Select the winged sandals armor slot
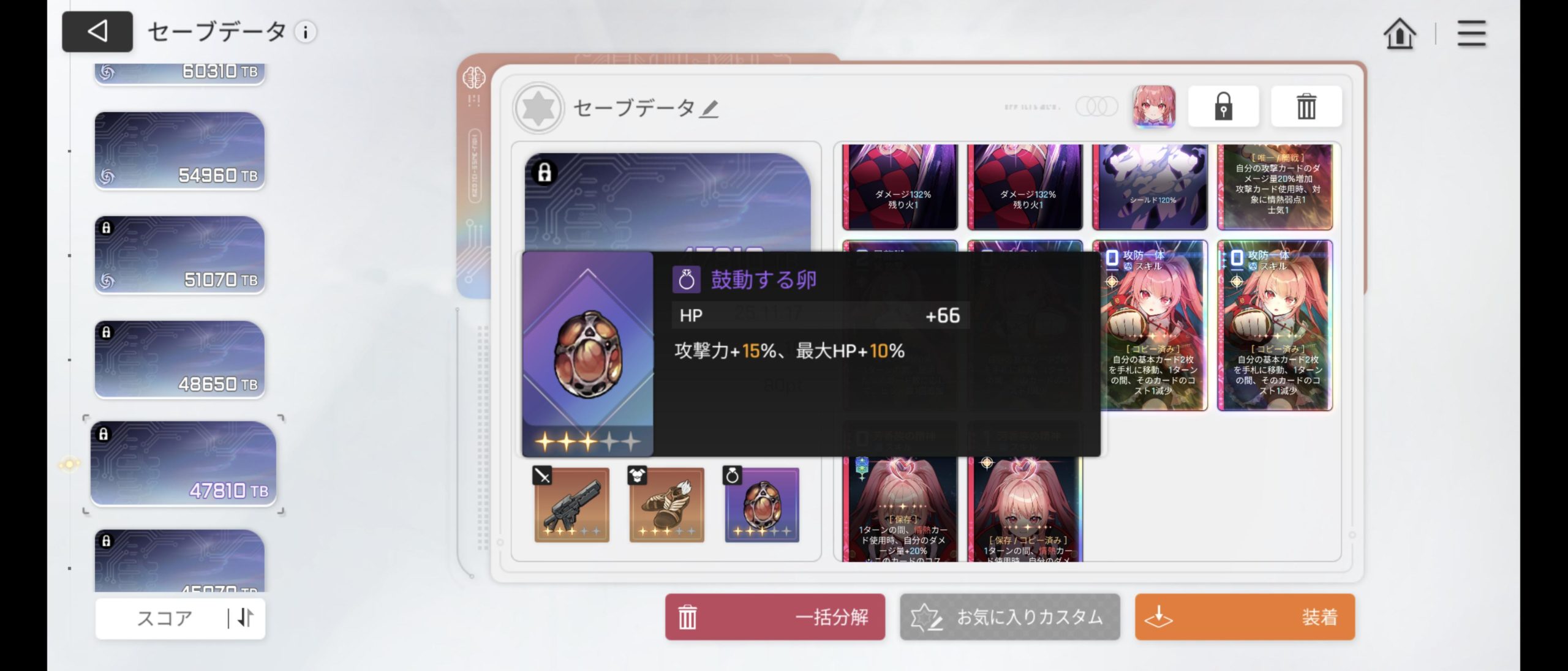1568x671 pixels. [x=667, y=504]
